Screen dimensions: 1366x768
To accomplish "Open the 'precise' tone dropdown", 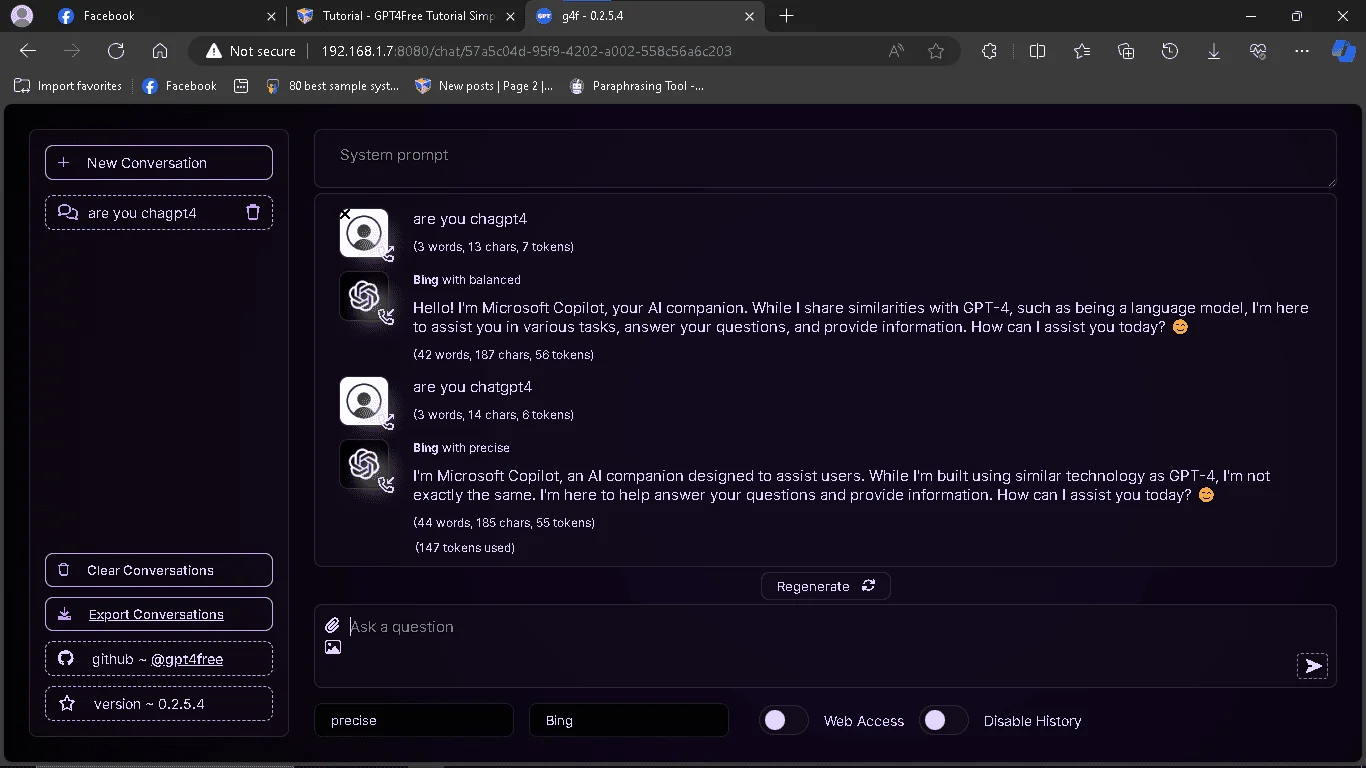I will pyautogui.click(x=414, y=720).
